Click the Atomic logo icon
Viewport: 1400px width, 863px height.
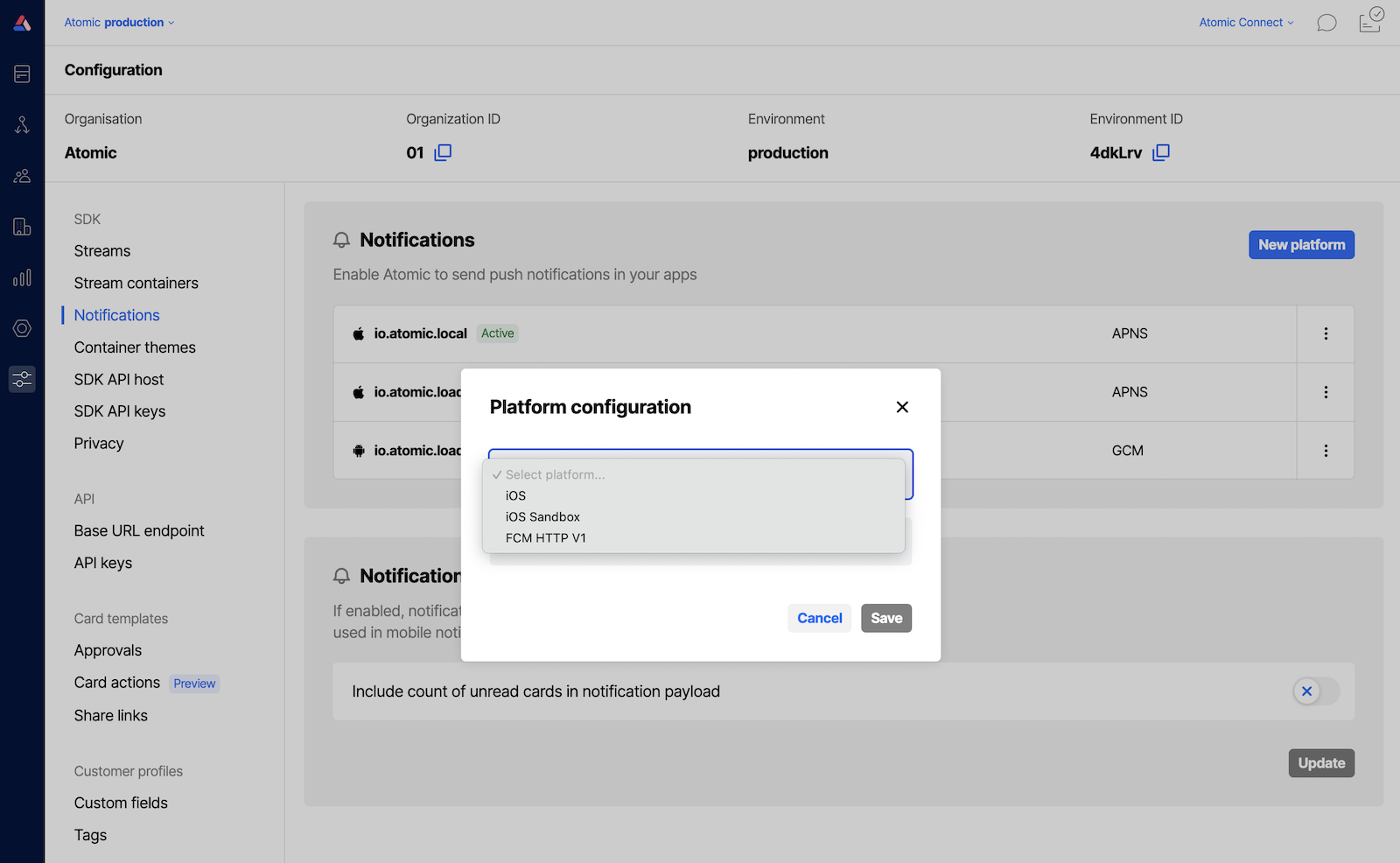tap(22, 23)
